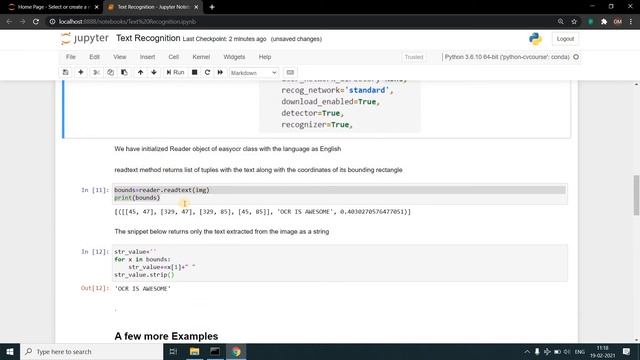The height and width of the screenshot is (360, 640).
Task: Interrupt the kernel stop icon
Action: pyautogui.click(x=195, y=72)
